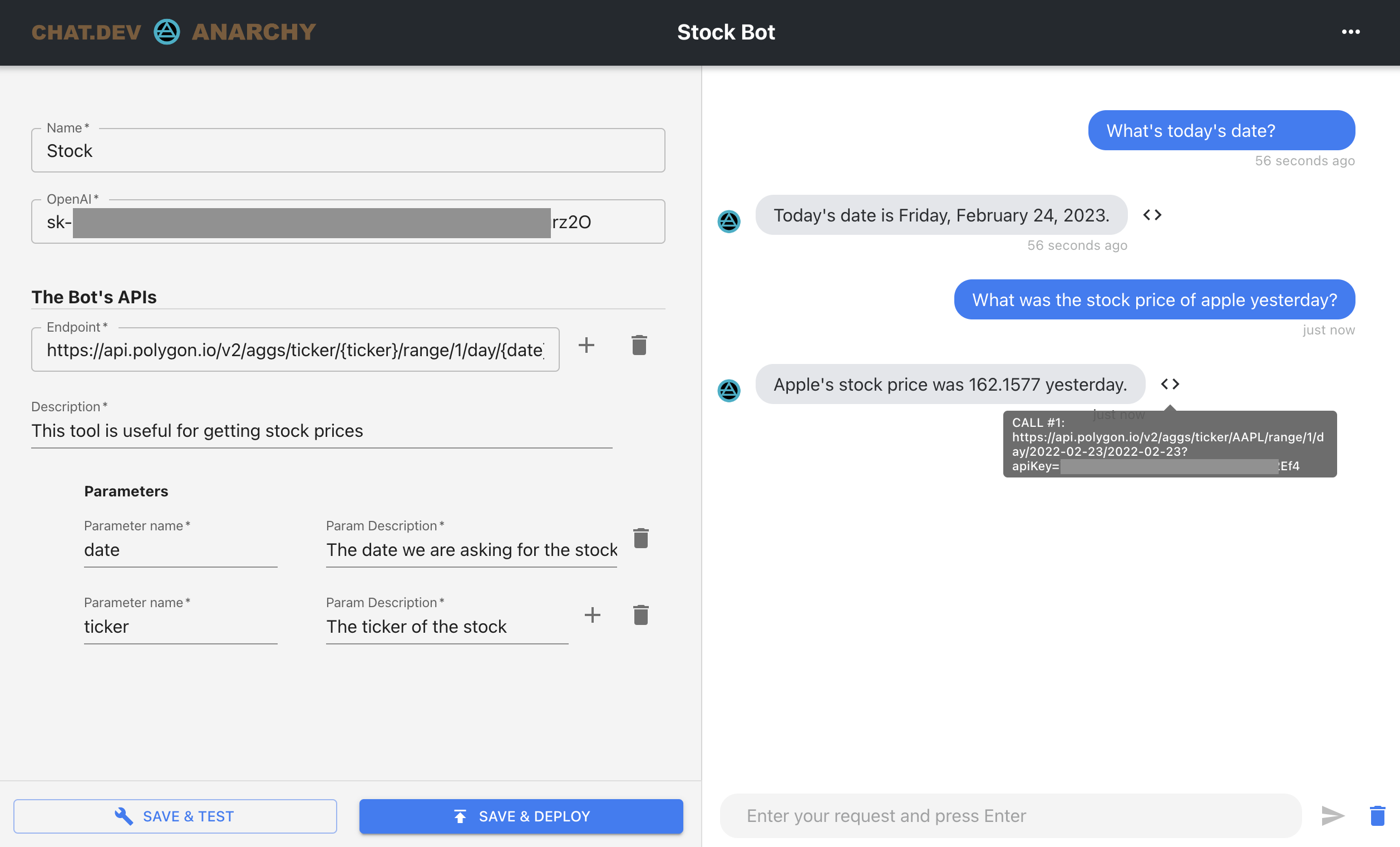Screen dimensions: 1400x847
Task: Clear chat with blue trash icon
Action: coord(1377,816)
